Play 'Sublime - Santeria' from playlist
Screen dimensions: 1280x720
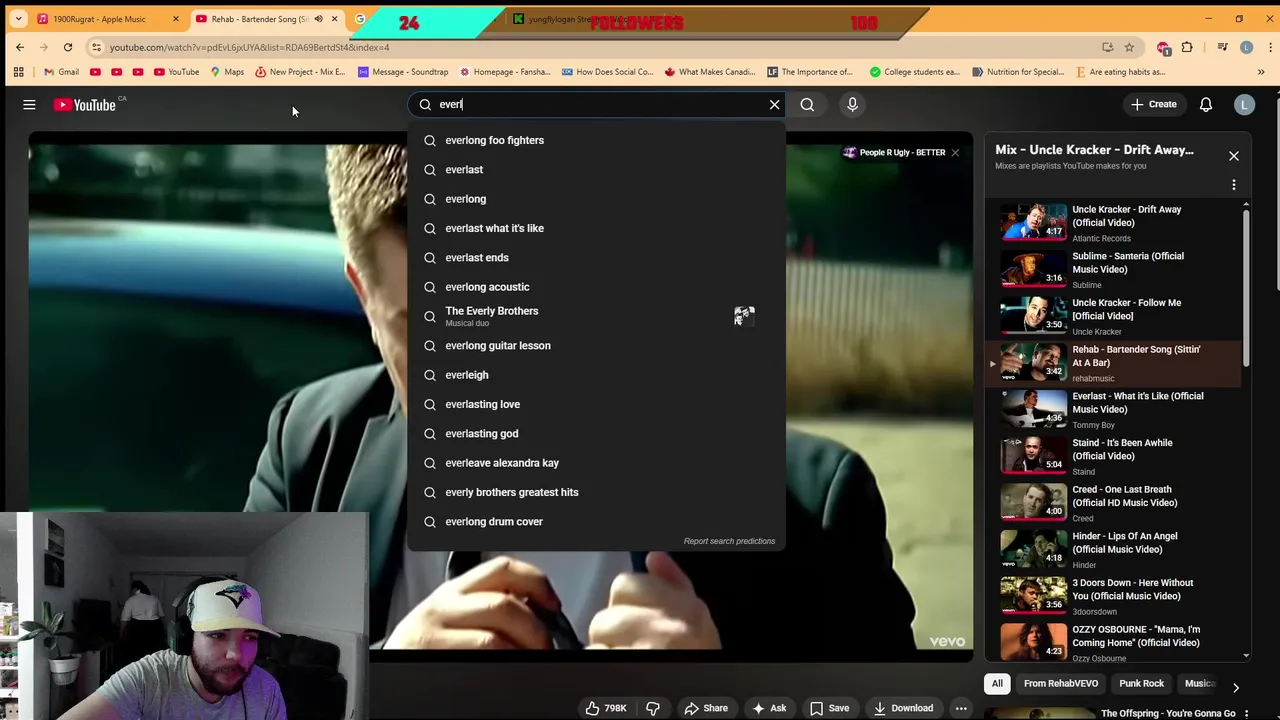[x=1115, y=269]
